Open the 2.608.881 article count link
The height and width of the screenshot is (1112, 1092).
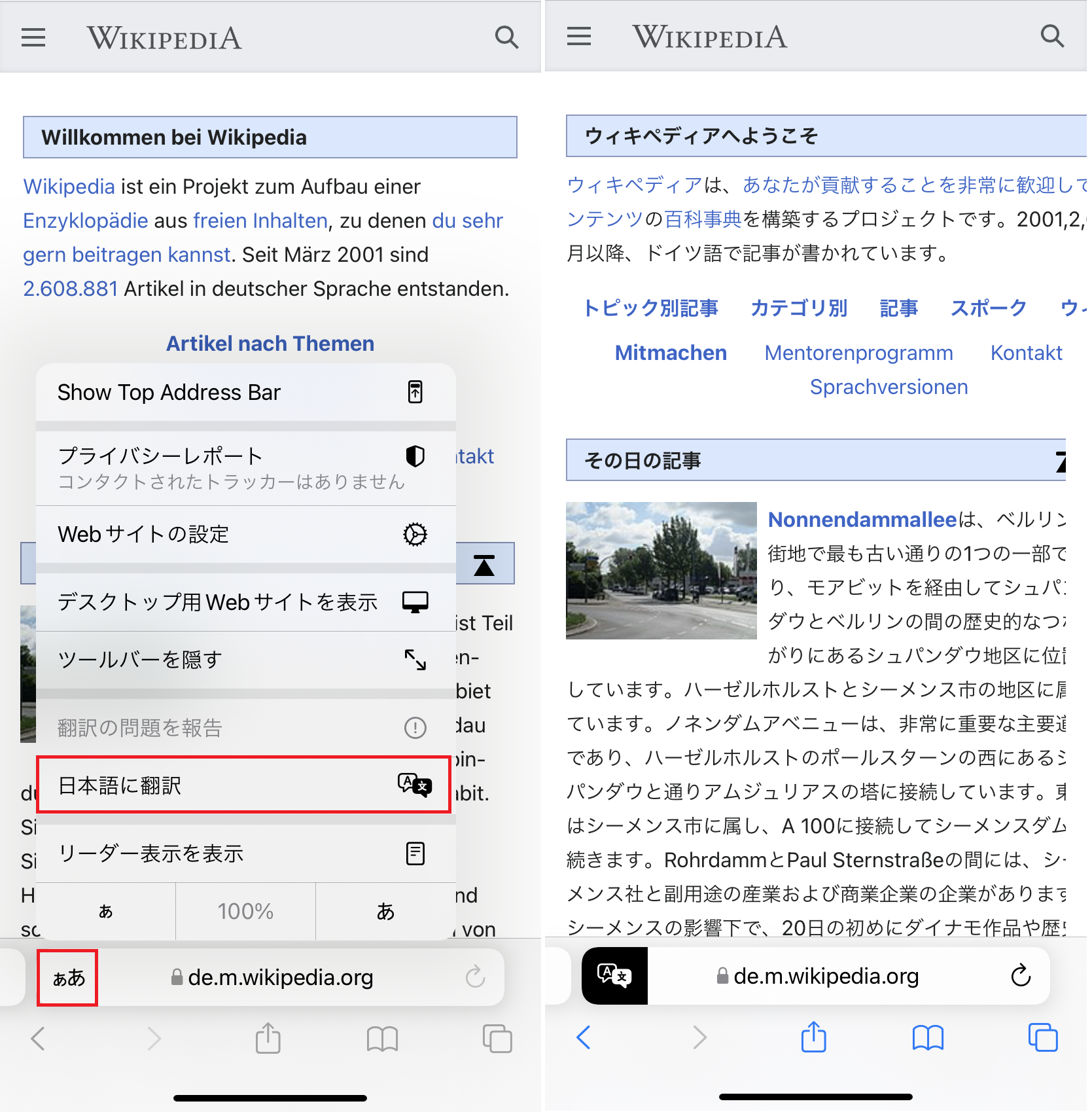71,289
